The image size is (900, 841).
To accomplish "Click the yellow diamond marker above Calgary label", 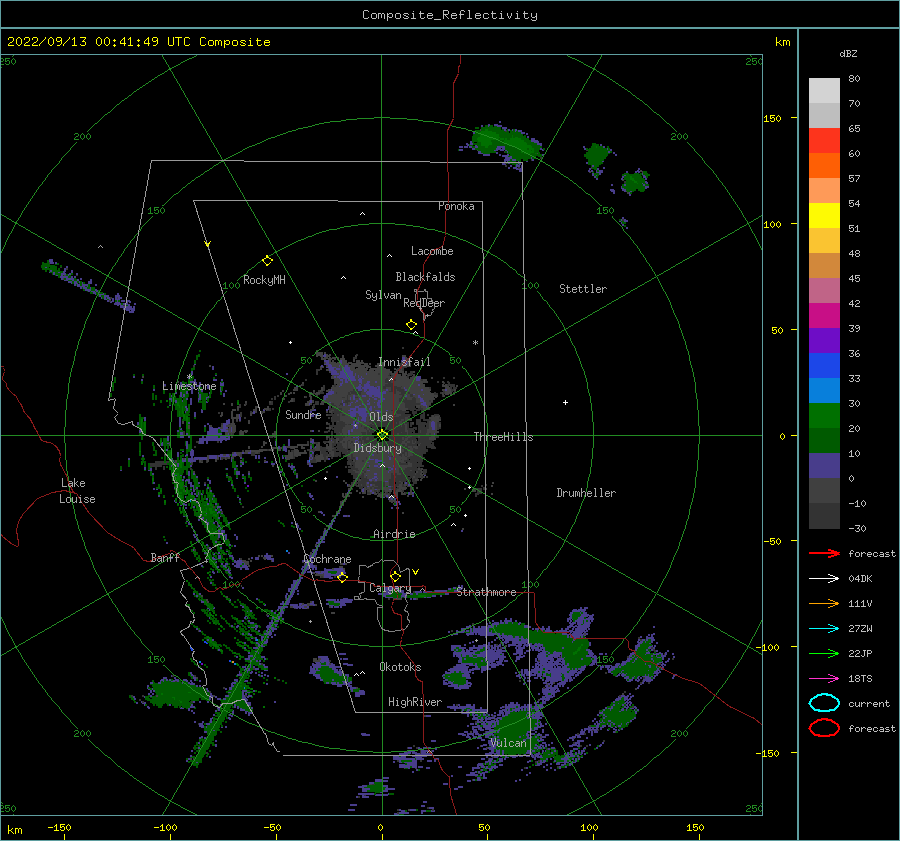I will [x=395, y=576].
